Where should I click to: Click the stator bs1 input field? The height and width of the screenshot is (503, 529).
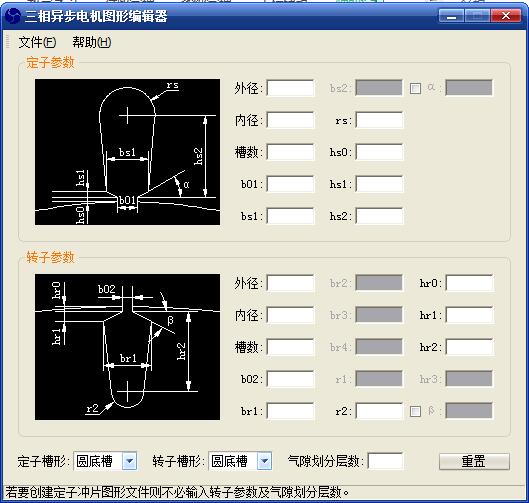(x=290, y=216)
